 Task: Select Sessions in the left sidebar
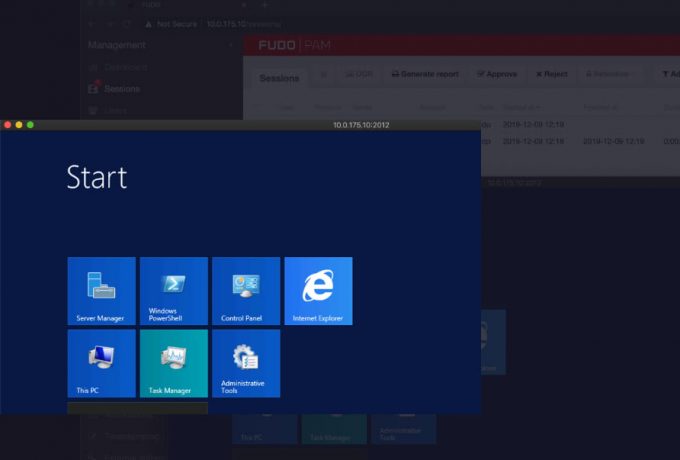pyautogui.click(x=122, y=88)
